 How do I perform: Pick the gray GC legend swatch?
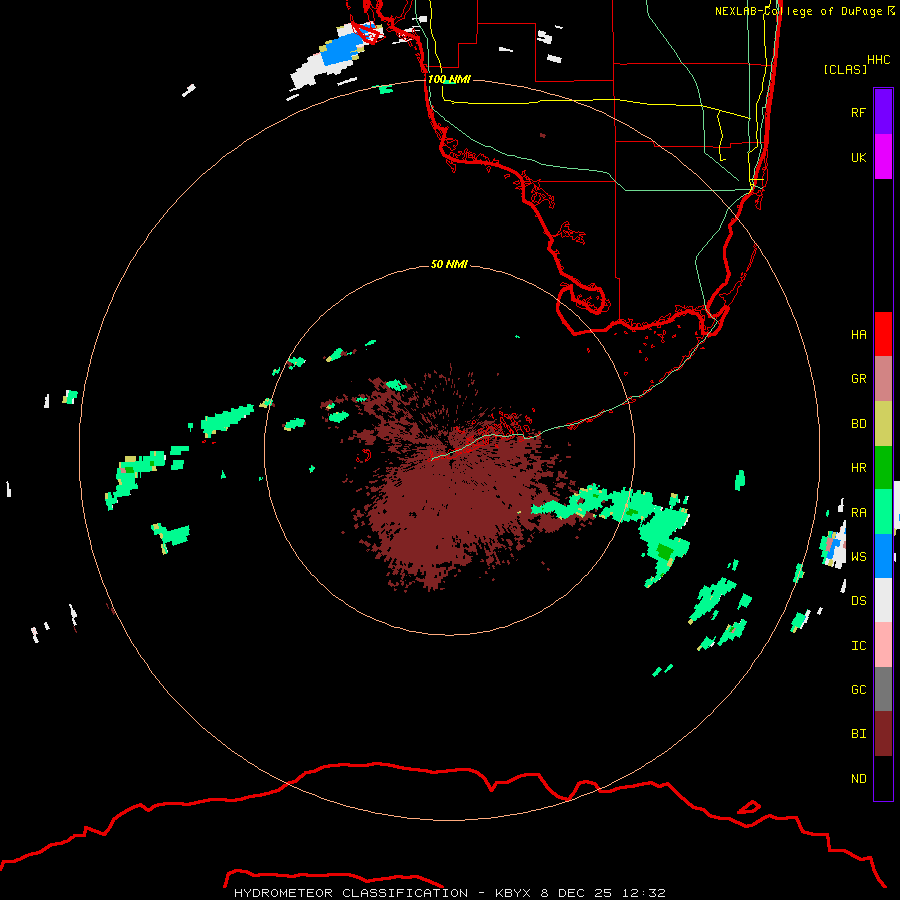(883, 689)
